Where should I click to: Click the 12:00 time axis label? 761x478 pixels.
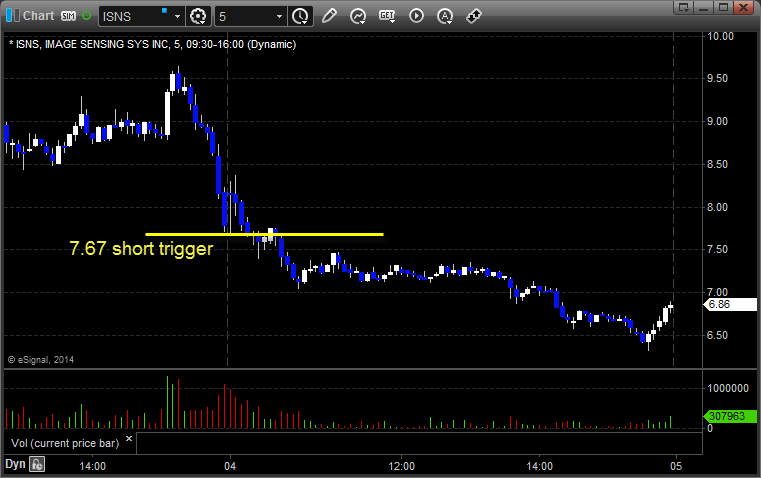pos(402,466)
